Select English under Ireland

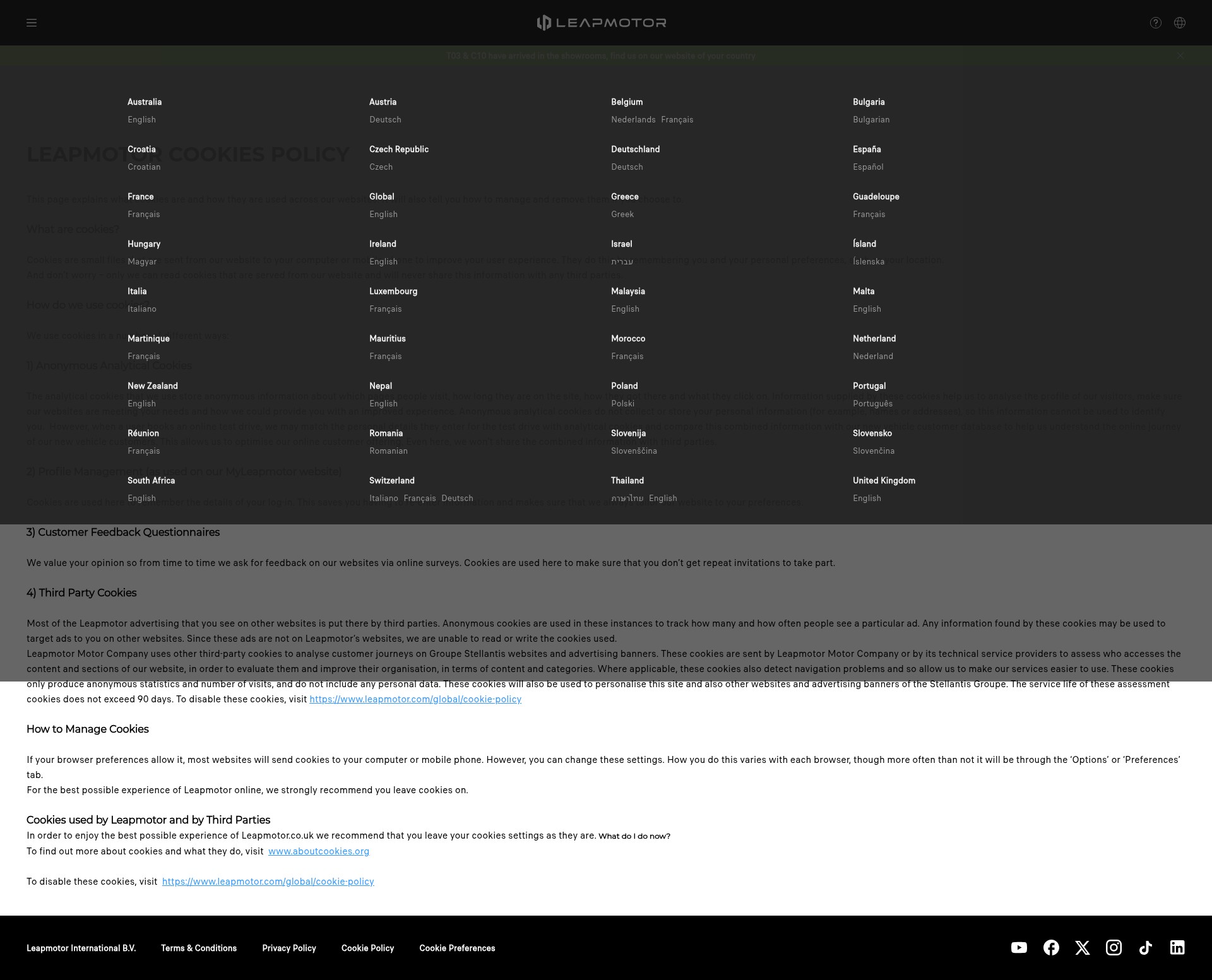pyautogui.click(x=383, y=261)
